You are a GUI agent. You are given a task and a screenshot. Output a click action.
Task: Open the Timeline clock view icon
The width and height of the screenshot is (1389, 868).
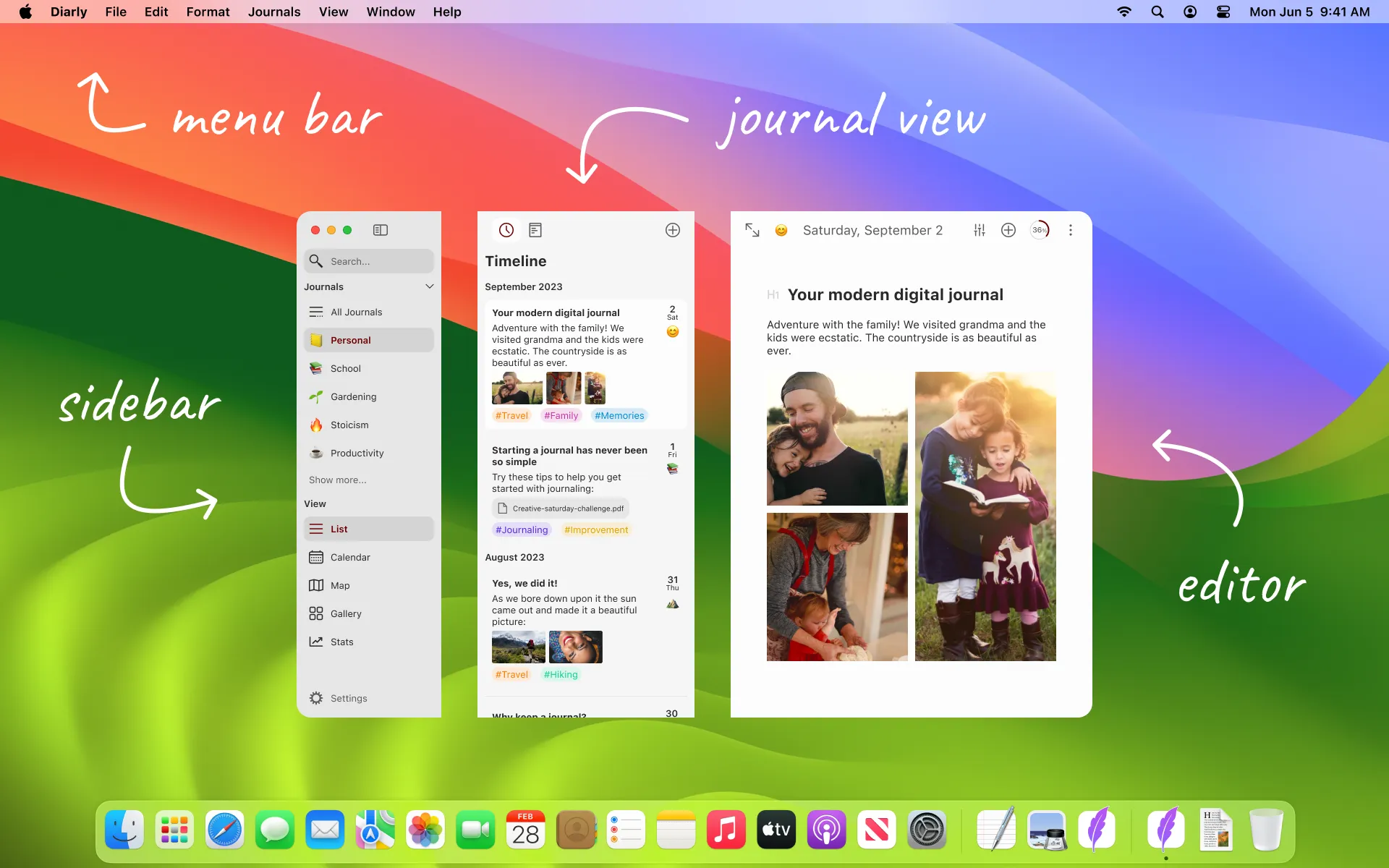[x=506, y=230]
